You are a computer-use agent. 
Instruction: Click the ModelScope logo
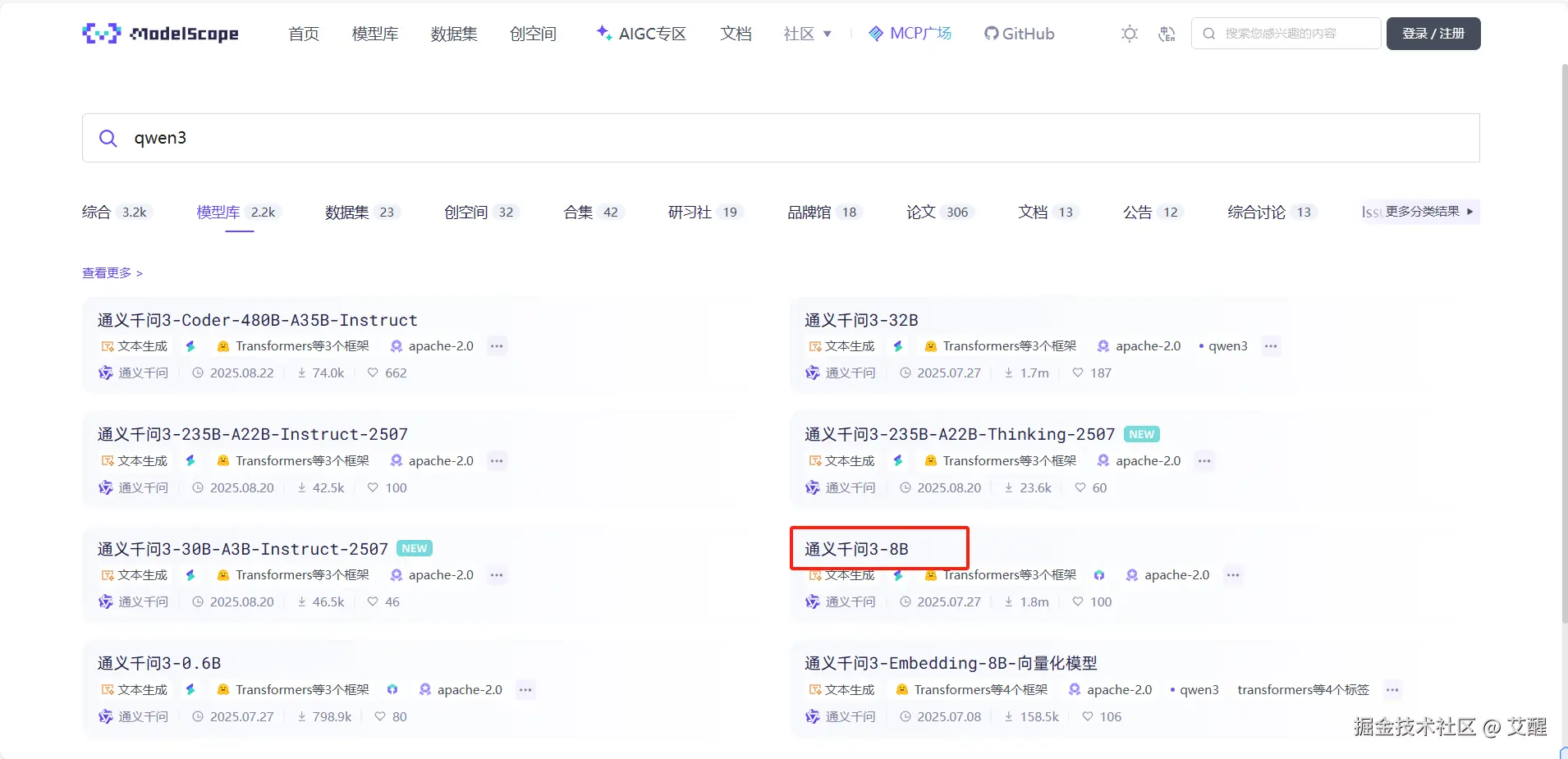coord(160,33)
